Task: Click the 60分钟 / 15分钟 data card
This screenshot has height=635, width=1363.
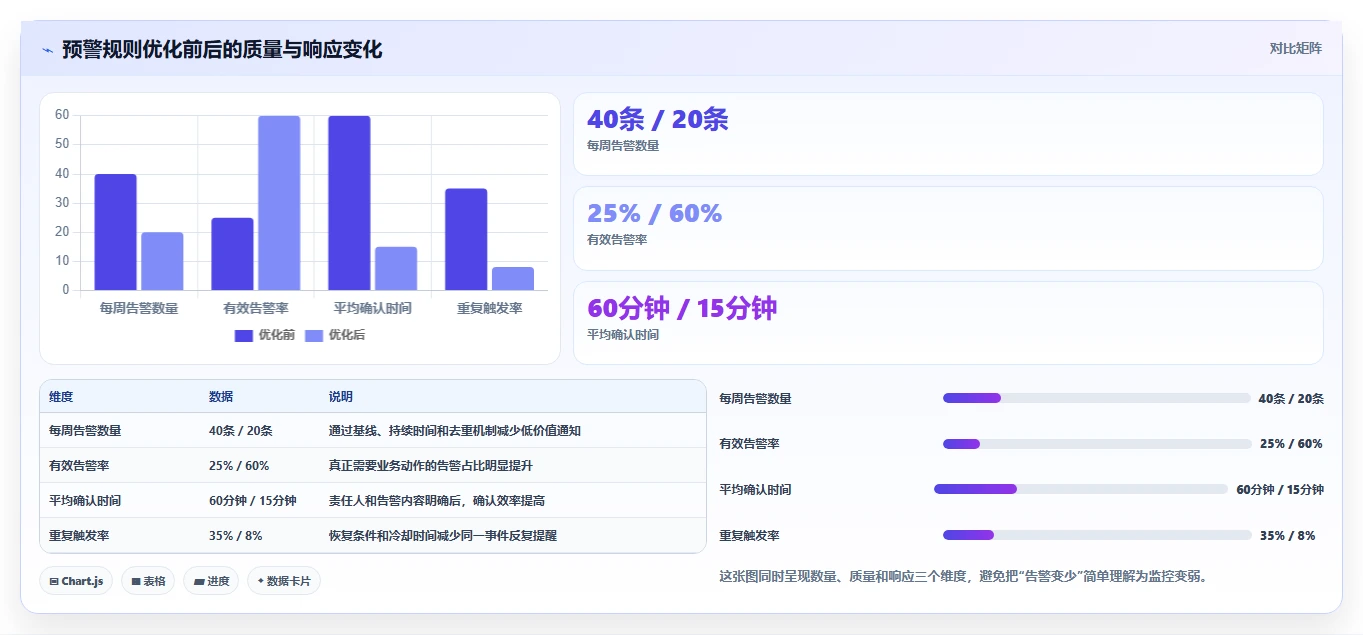Action: 948,323
